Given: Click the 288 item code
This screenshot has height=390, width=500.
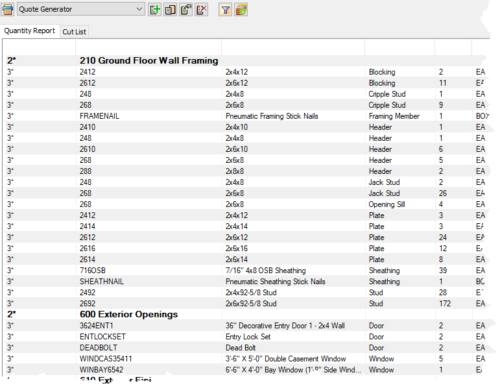Looking at the screenshot, I should click(85, 171).
